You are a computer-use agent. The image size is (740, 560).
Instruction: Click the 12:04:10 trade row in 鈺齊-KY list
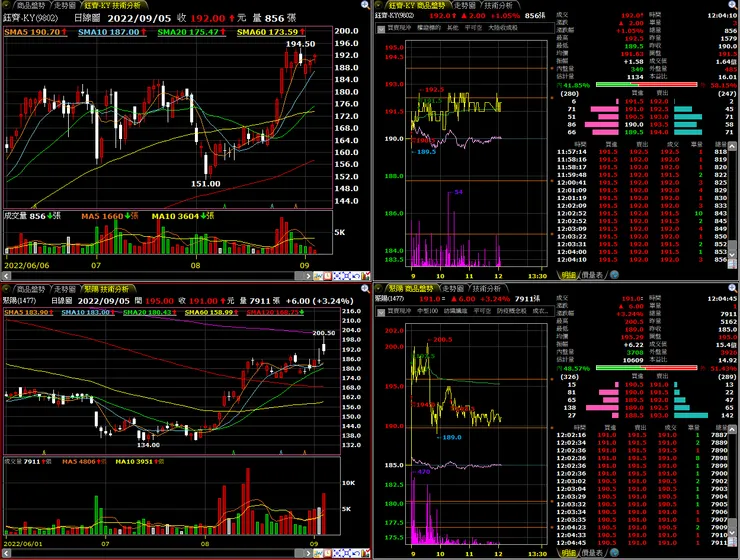coord(642,259)
